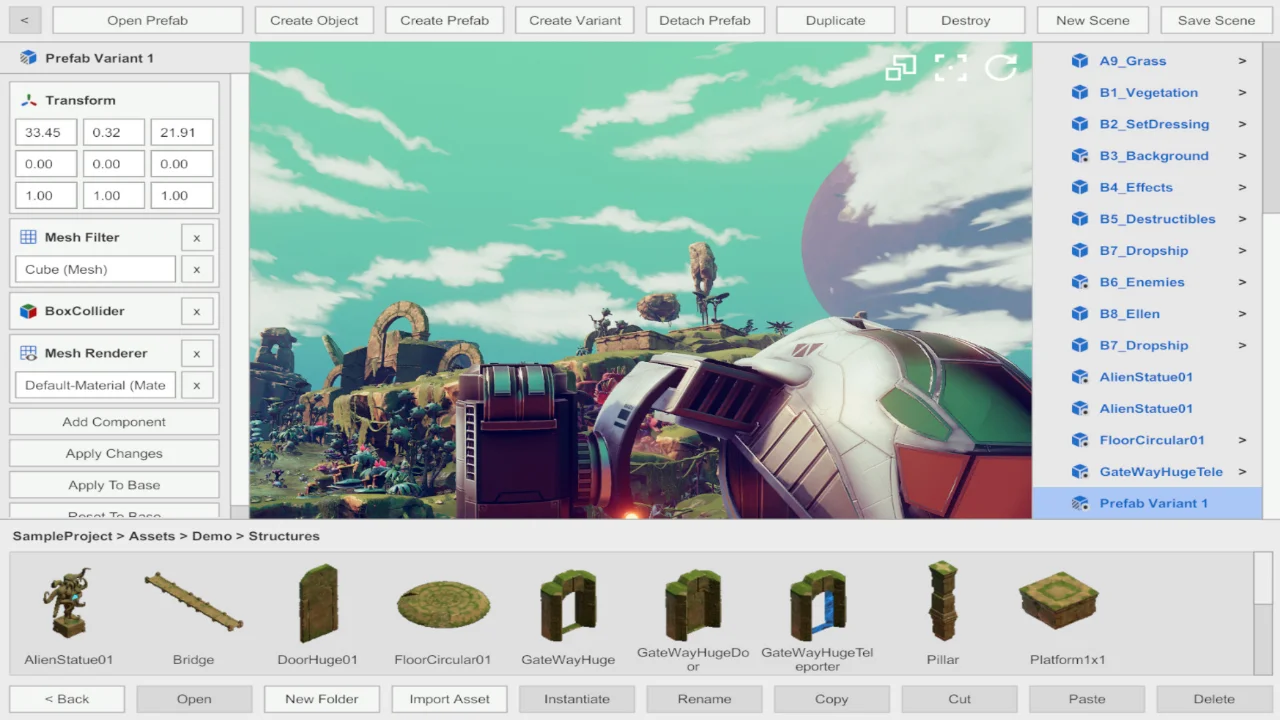Click the focus frame icon in viewport
The image size is (1280, 720).
(950, 67)
